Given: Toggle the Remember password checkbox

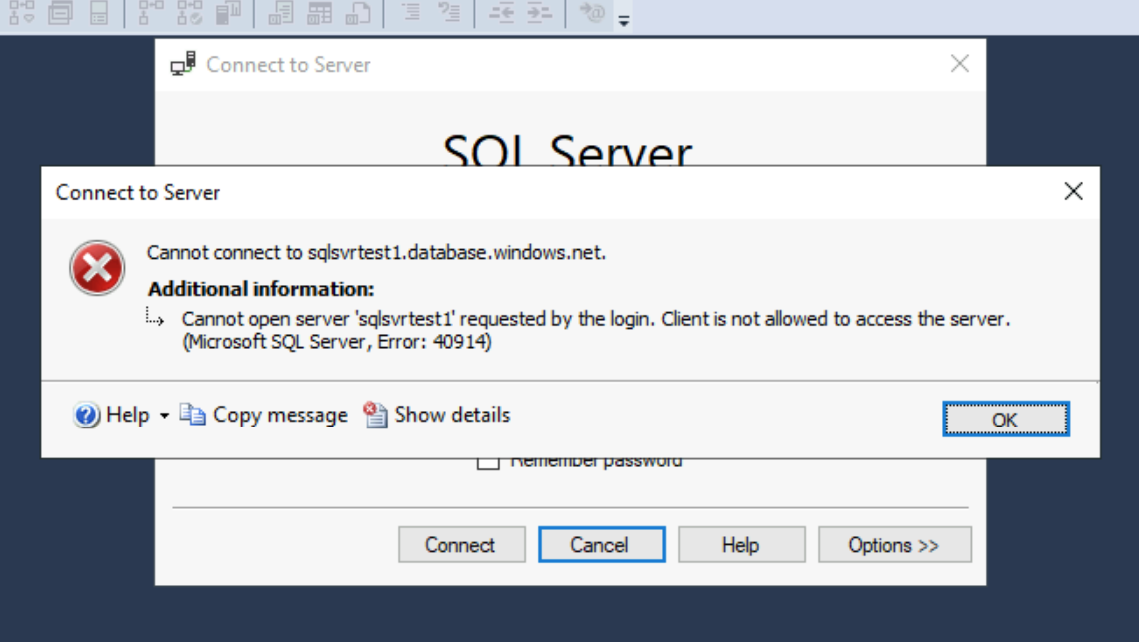Looking at the screenshot, I should click(x=488, y=463).
